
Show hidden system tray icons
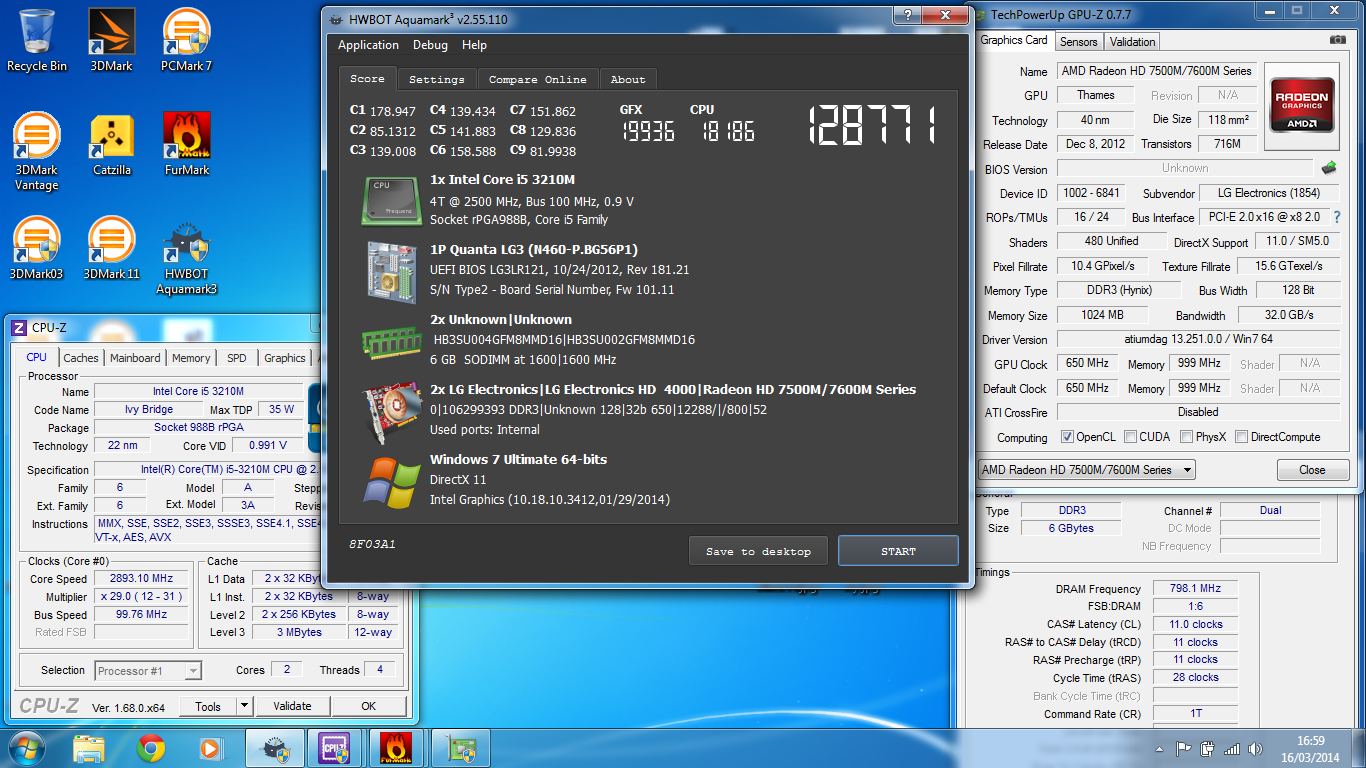(x=1160, y=749)
